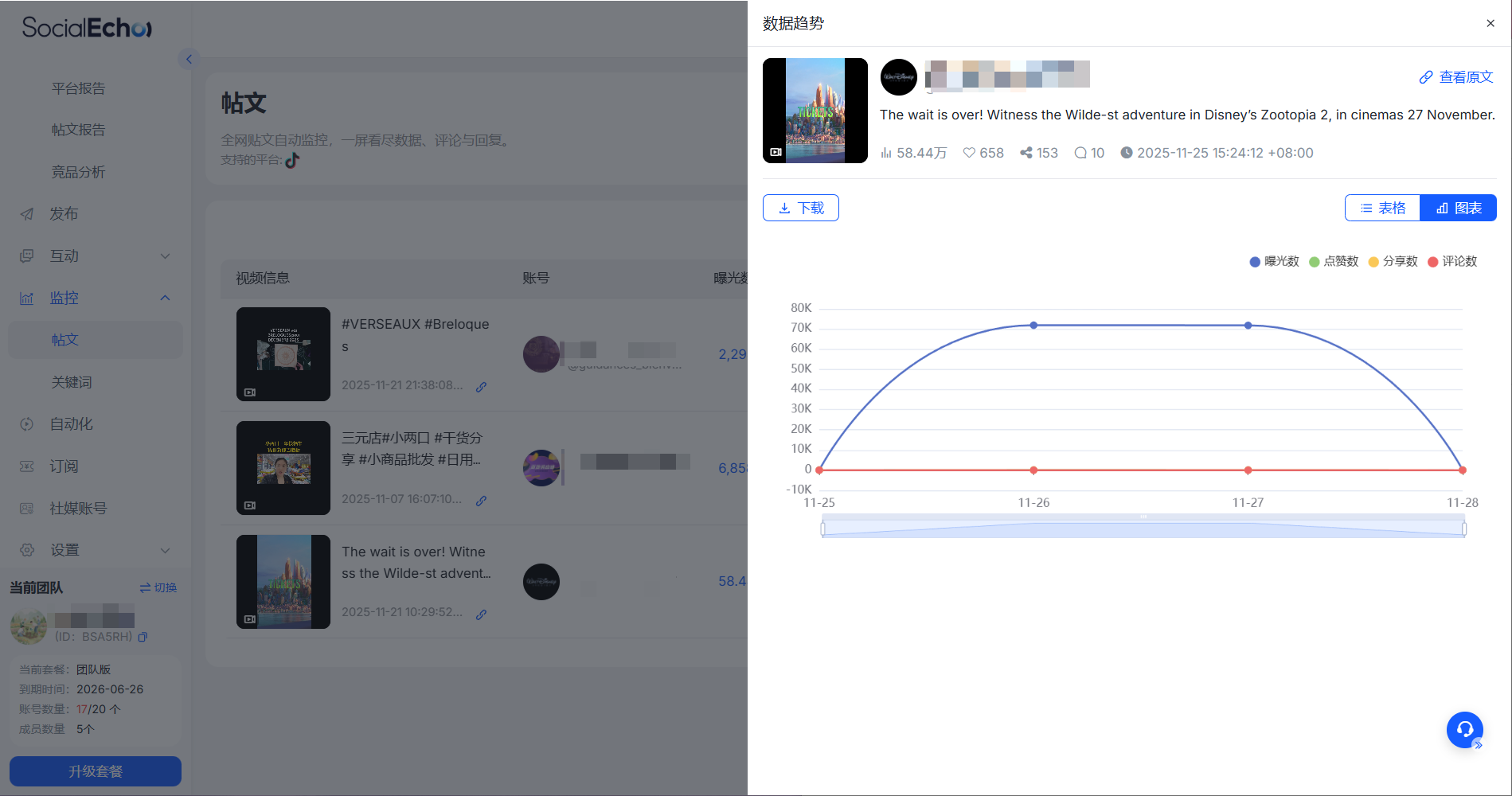Open 竞品分析 in the sidebar
This screenshot has height=796, width=1512.
(x=78, y=172)
